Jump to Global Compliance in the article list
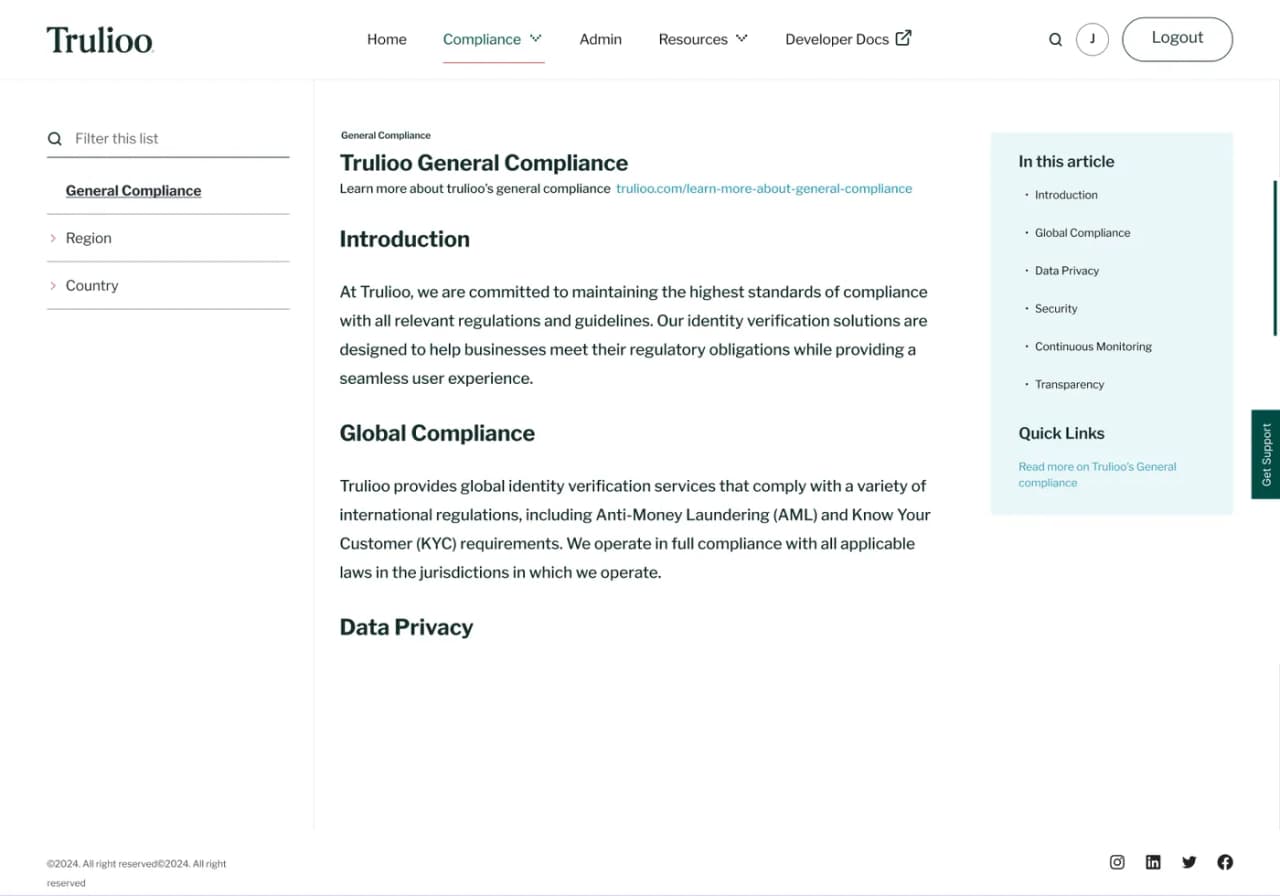 1082,233
